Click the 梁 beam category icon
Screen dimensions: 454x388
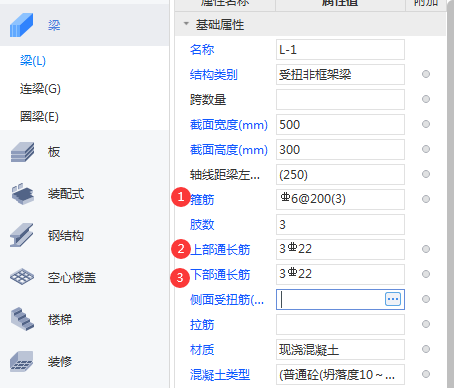coord(22,25)
